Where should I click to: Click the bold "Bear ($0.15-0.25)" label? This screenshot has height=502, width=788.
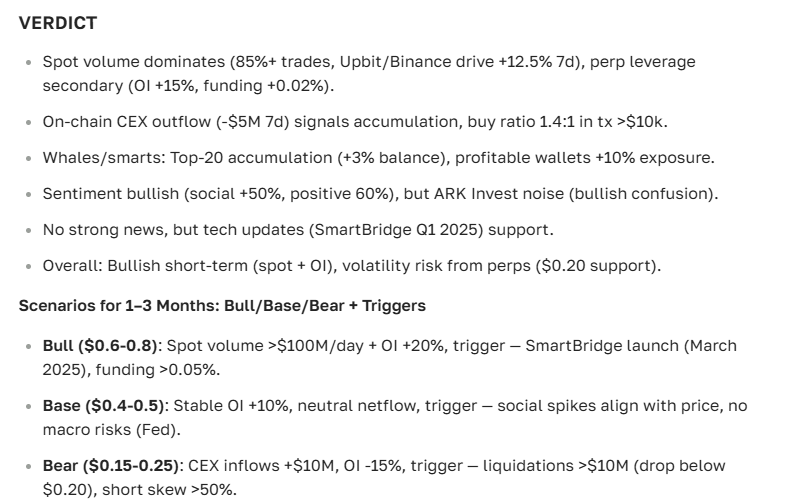coord(110,466)
